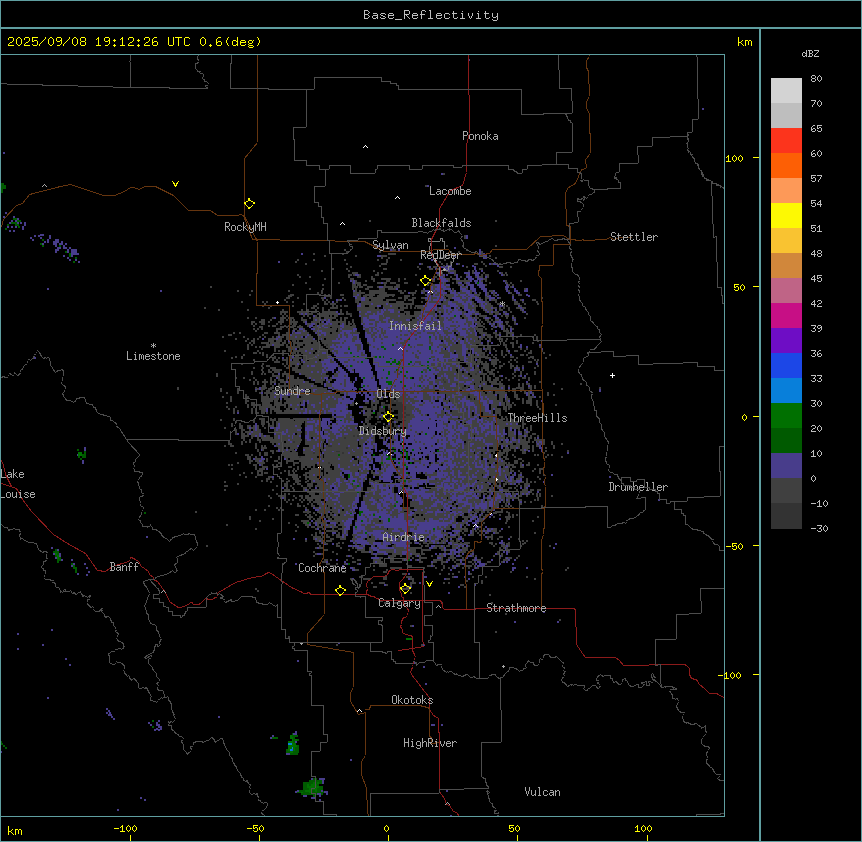The height and width of the screenshot is (842, 862).
Task: Click the Drumheller label
Action: (x=638, y=487)
